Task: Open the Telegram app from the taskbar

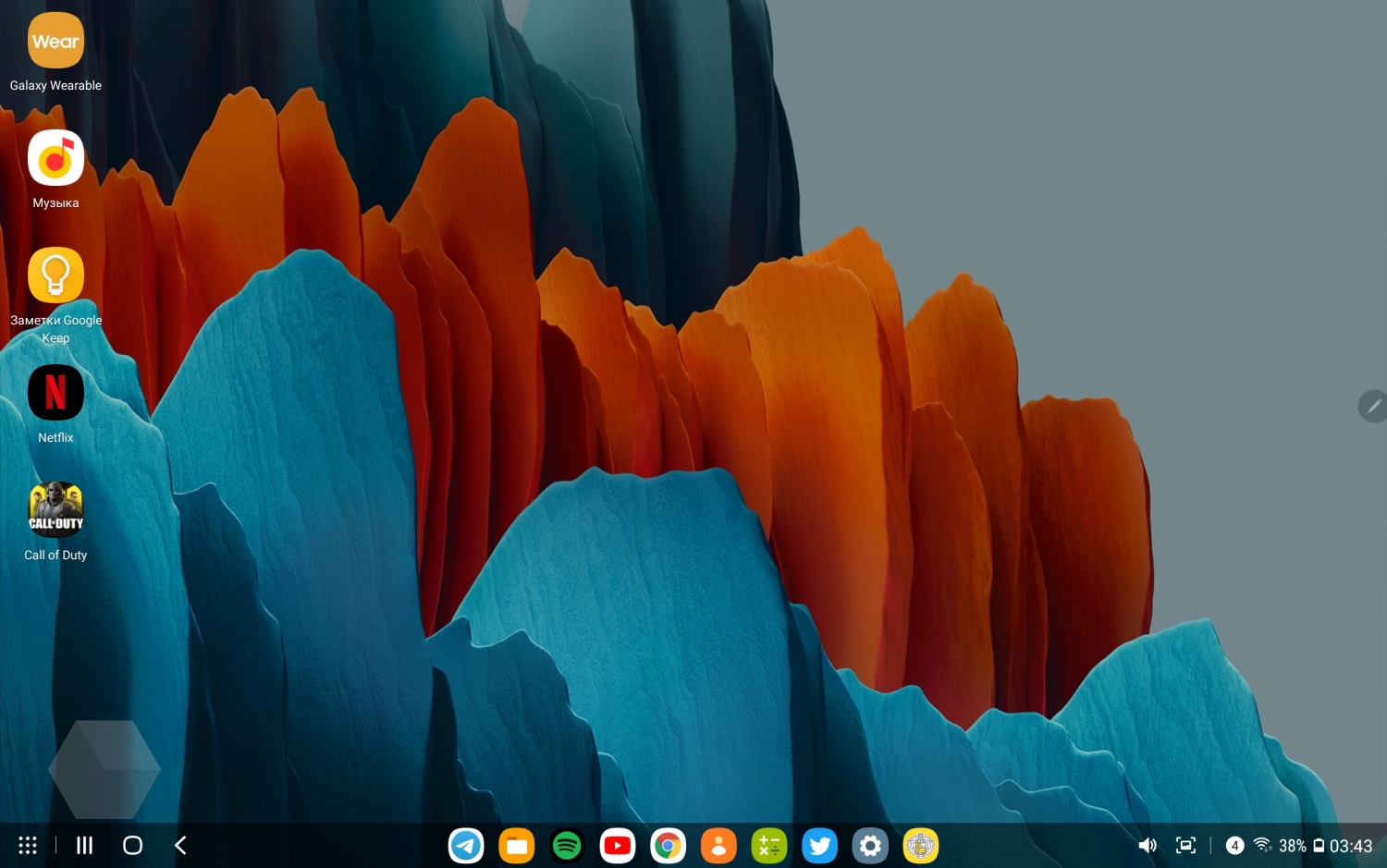Action: (x=466, y=846)
